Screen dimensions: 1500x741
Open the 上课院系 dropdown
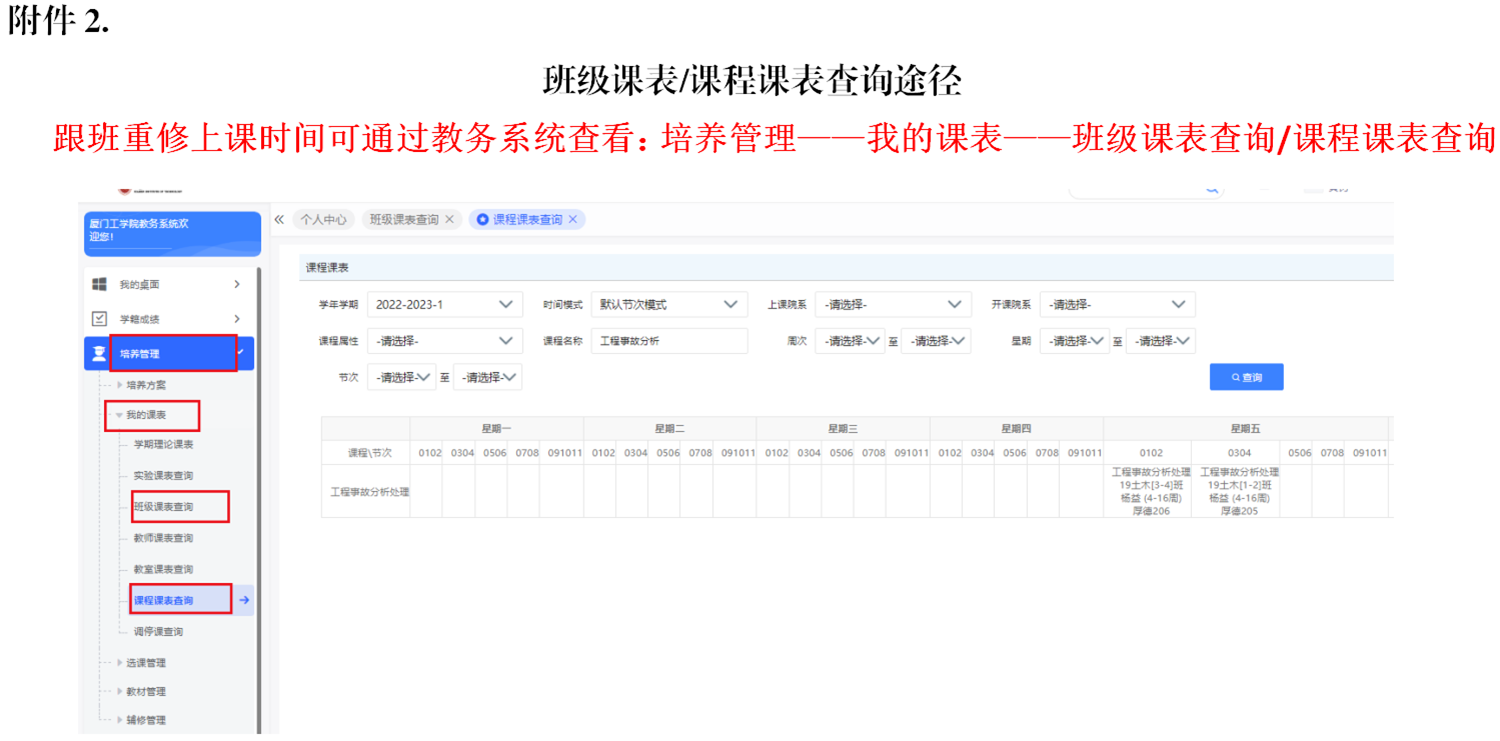pos(893,304)
